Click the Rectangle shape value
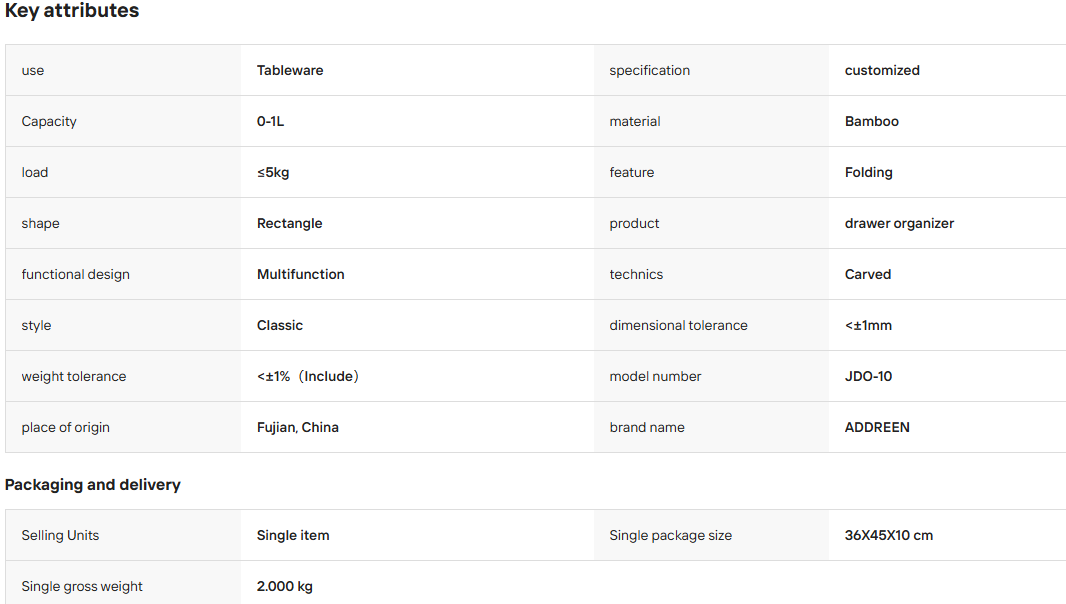Screen dimensions: 1066x604 [289, 223]
